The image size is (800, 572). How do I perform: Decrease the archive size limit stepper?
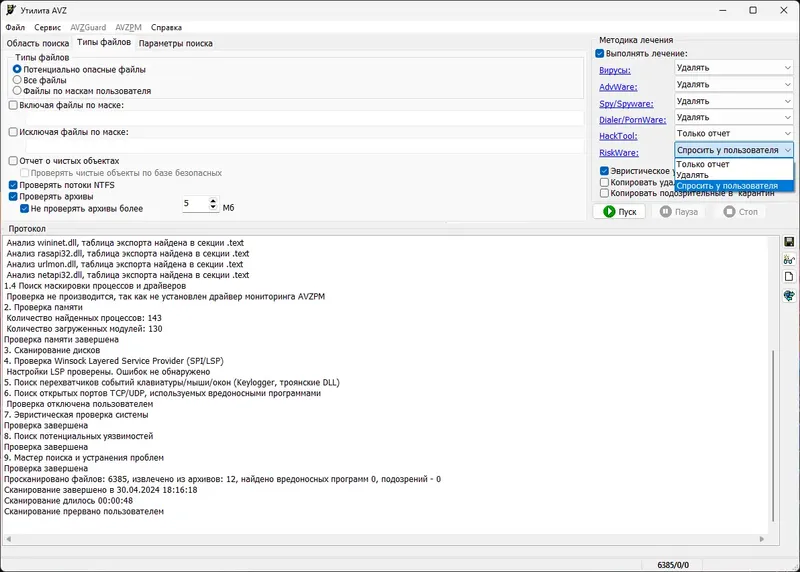point(213,207)
